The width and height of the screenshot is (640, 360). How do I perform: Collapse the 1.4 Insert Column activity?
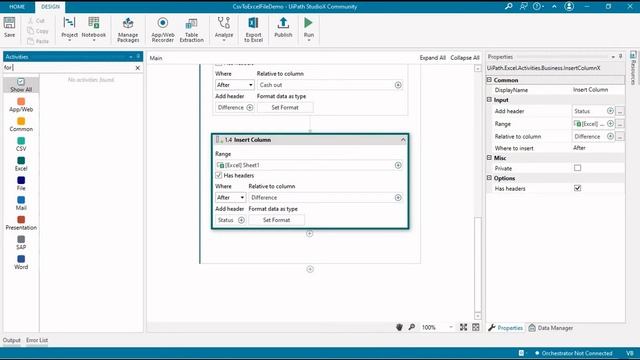pos(403,140)
